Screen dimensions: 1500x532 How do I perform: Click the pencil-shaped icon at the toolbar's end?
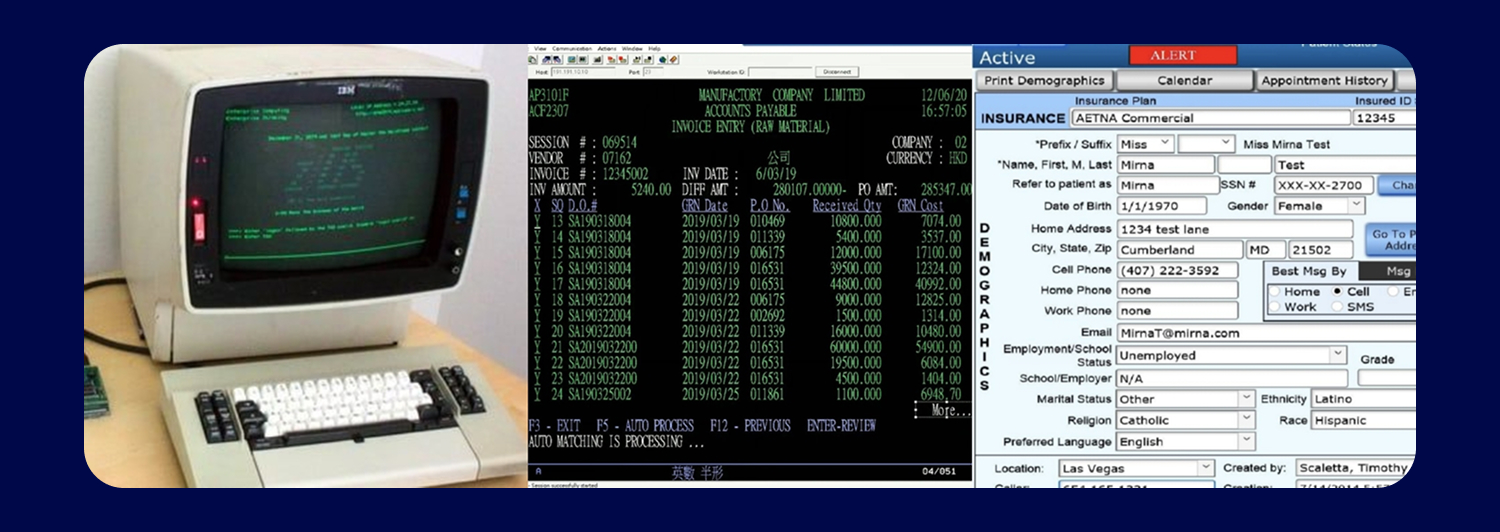coord(673,60)
